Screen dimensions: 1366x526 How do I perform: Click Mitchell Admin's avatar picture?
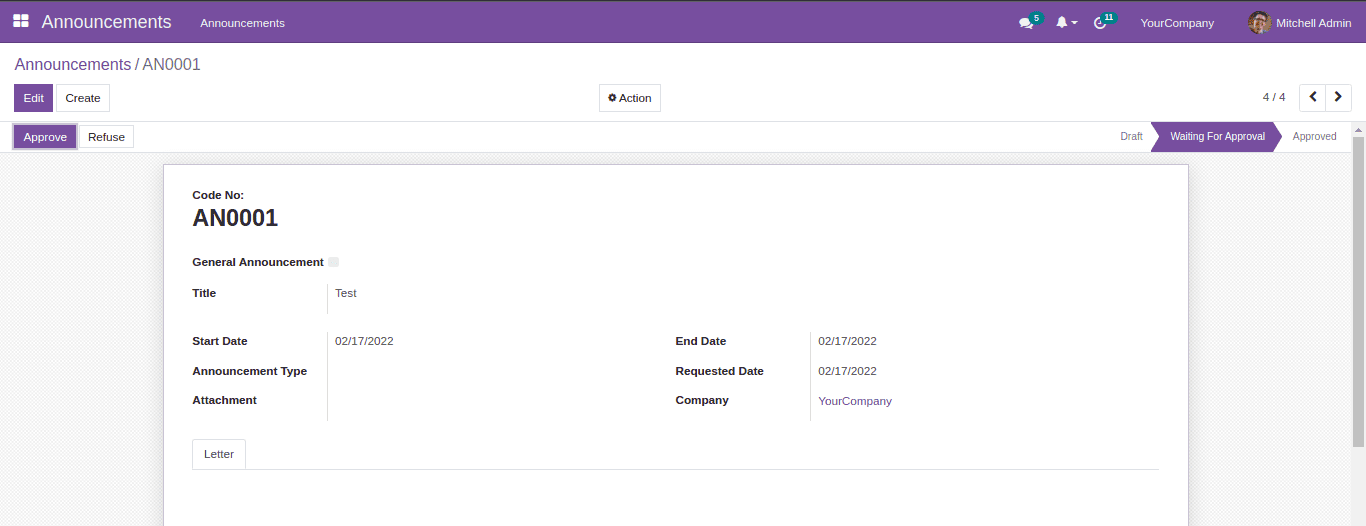1259,22
